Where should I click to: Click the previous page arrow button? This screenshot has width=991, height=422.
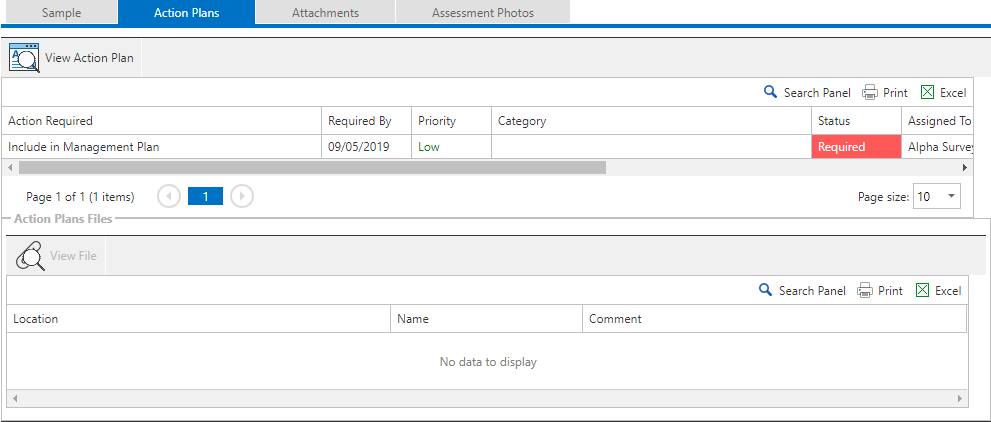point(169,197)
